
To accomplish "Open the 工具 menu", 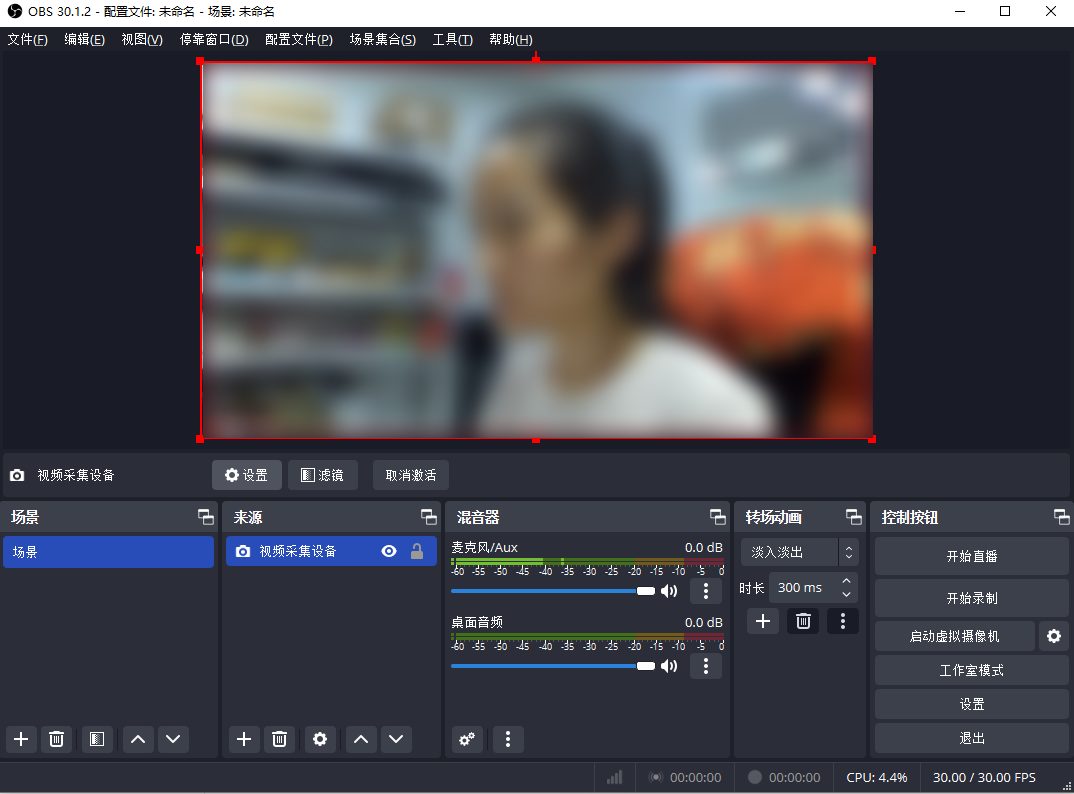I will coord(452,40).
